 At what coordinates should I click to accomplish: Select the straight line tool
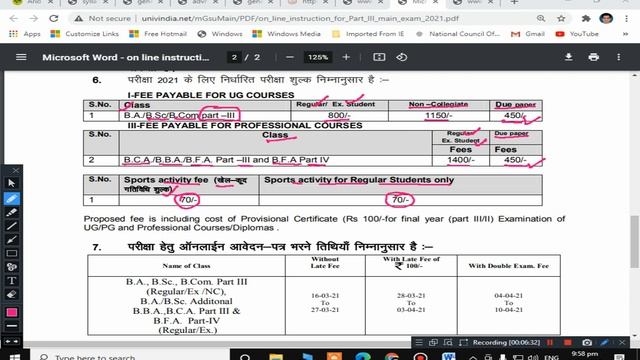[x=11, y=226]
